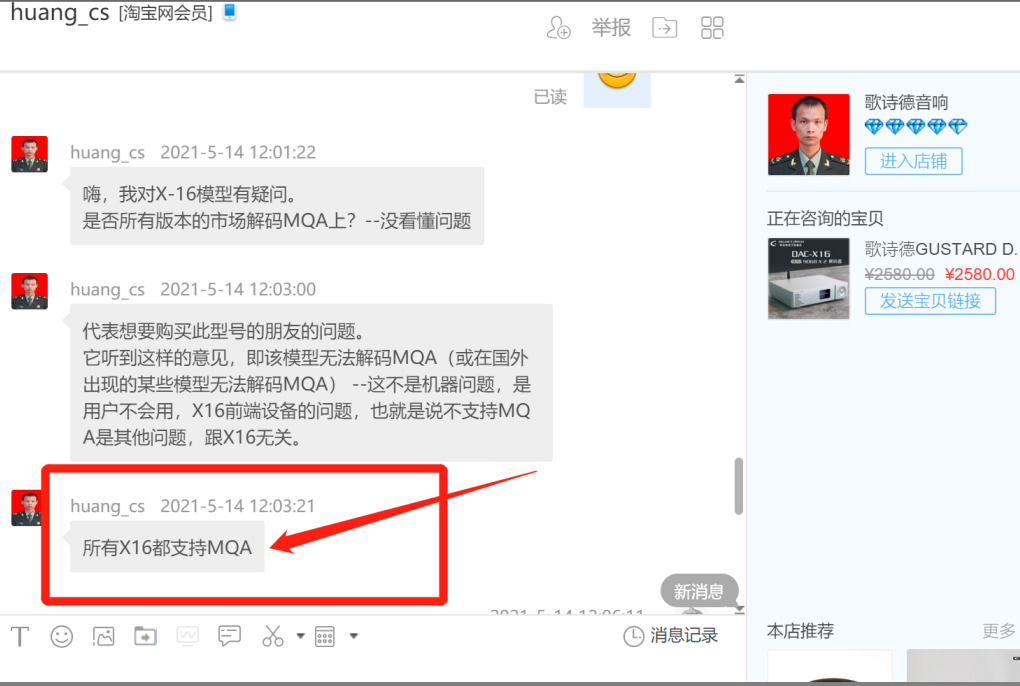Image resolution: width=1020 pixels, height=686 pixels.
Task: Open 消息记录 message history
Action: tap(671, 636)
